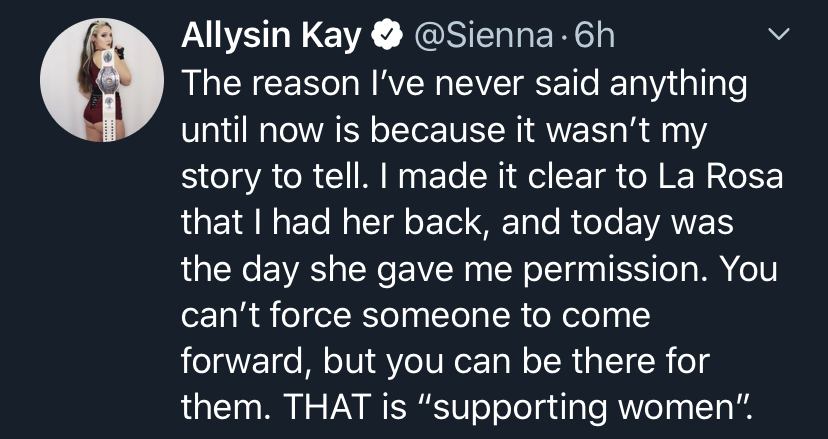The image size is (828, 439).
Task: Open the tweet options chevron menu
Action: [x=776, y=37]
